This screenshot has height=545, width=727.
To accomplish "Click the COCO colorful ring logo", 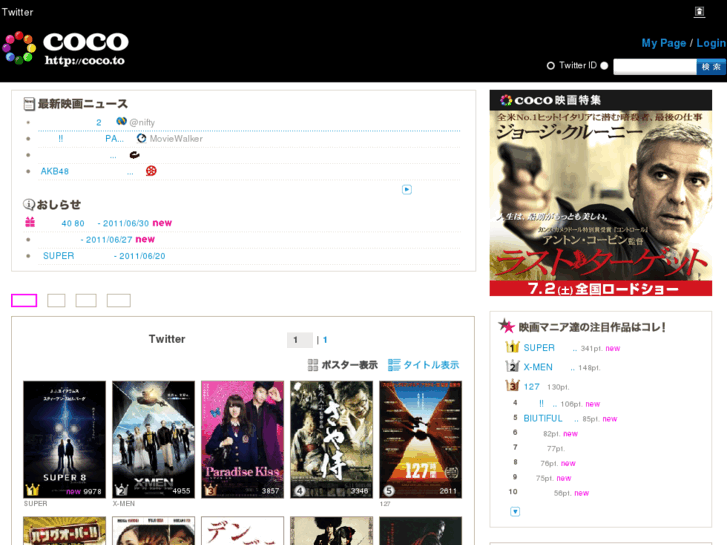I will click(x=19, y=48).
